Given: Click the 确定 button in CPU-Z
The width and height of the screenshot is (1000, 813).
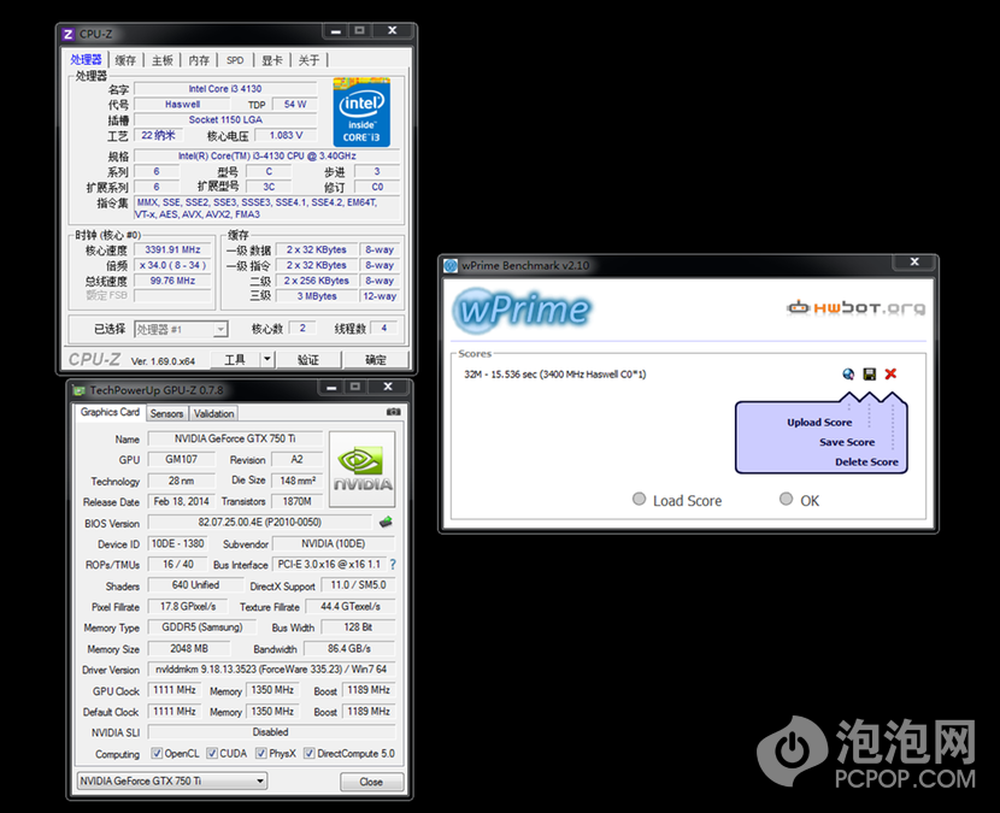Looking at the screenshot, I should [376, 360].
